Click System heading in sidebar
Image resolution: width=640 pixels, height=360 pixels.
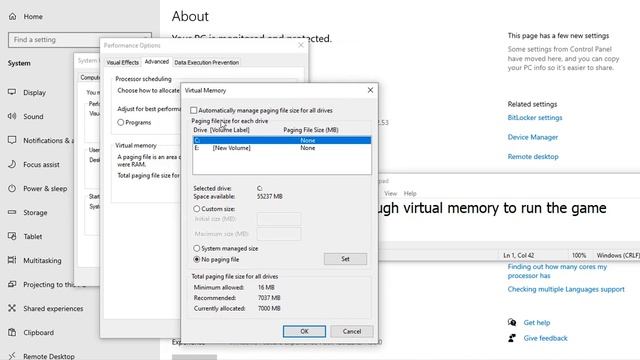point(19,63)
